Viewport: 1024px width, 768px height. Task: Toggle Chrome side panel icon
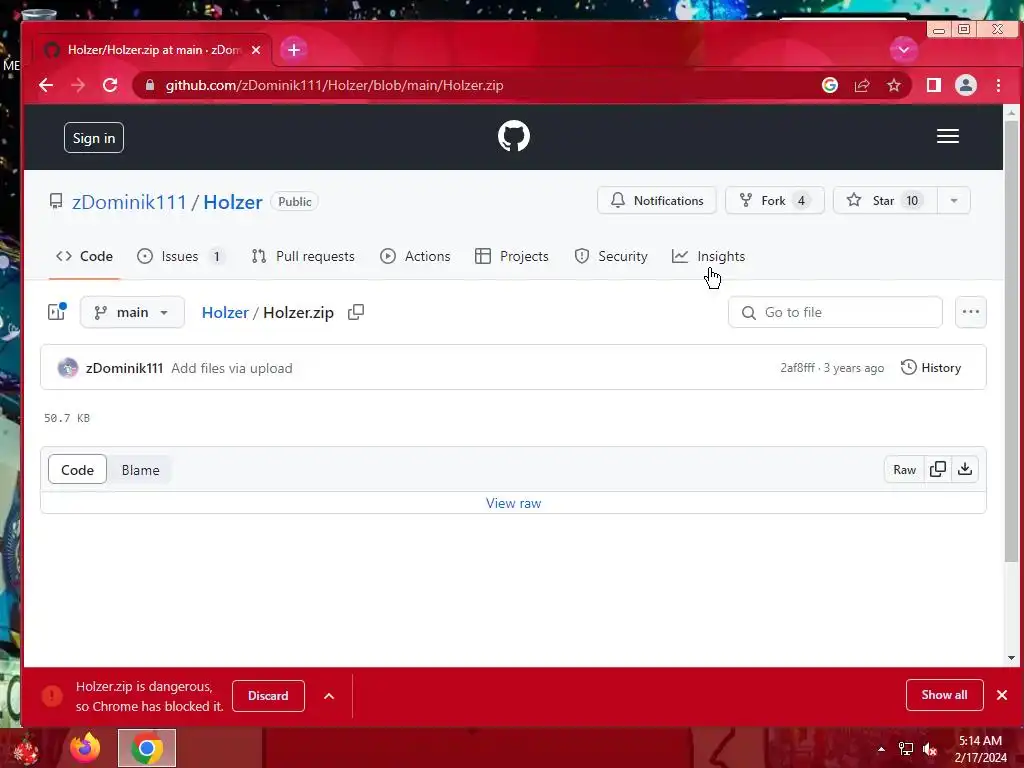point(934,85)
